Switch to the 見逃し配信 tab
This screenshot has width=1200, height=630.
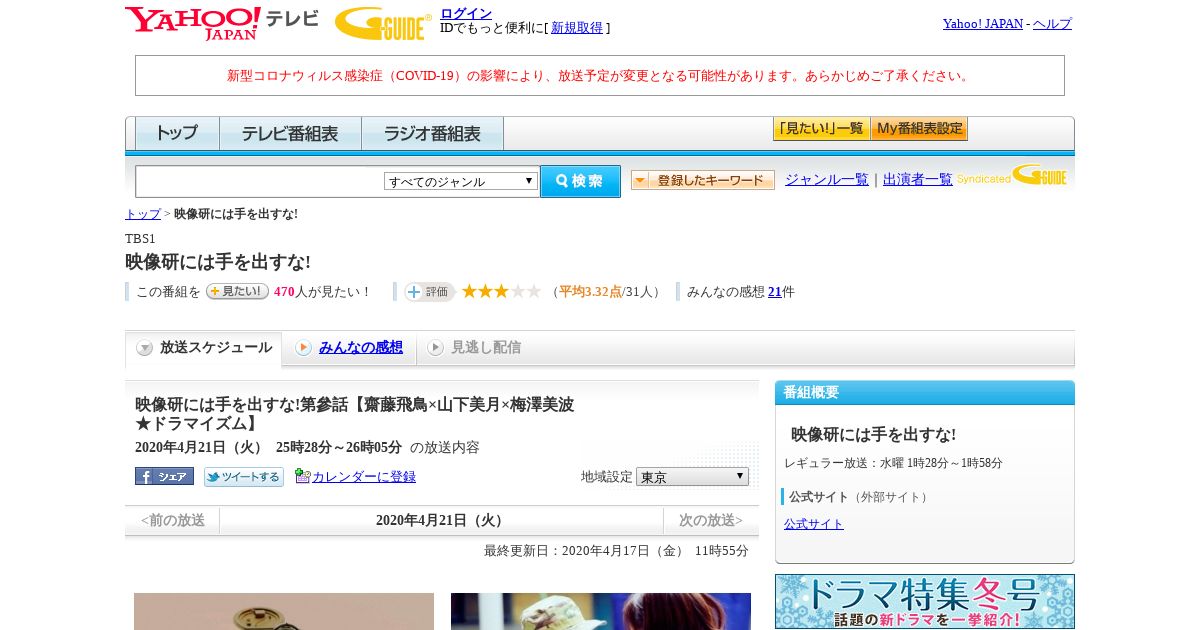click(475, 348)
